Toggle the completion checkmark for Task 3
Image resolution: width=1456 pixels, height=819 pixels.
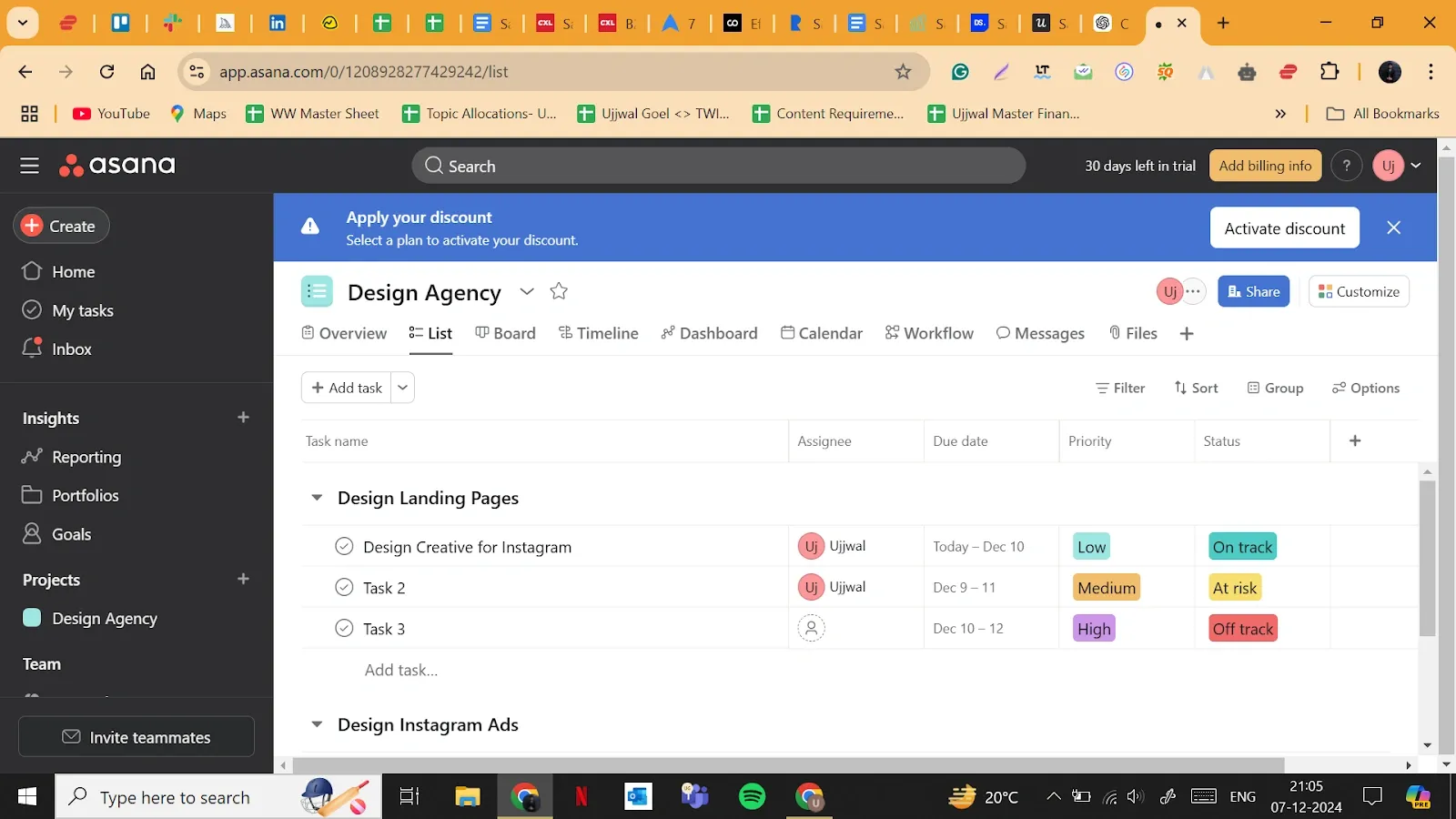click(344, 629)
